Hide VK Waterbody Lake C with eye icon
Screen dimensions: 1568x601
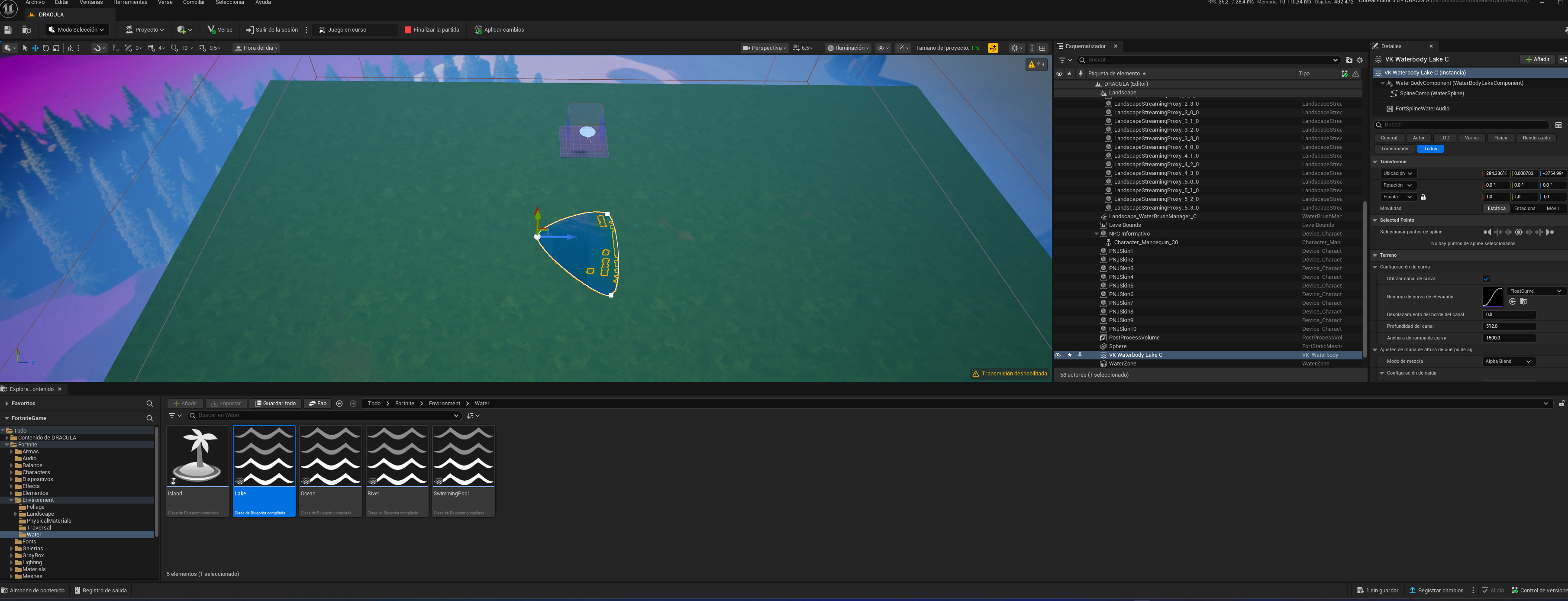(x=1058, y=355)
